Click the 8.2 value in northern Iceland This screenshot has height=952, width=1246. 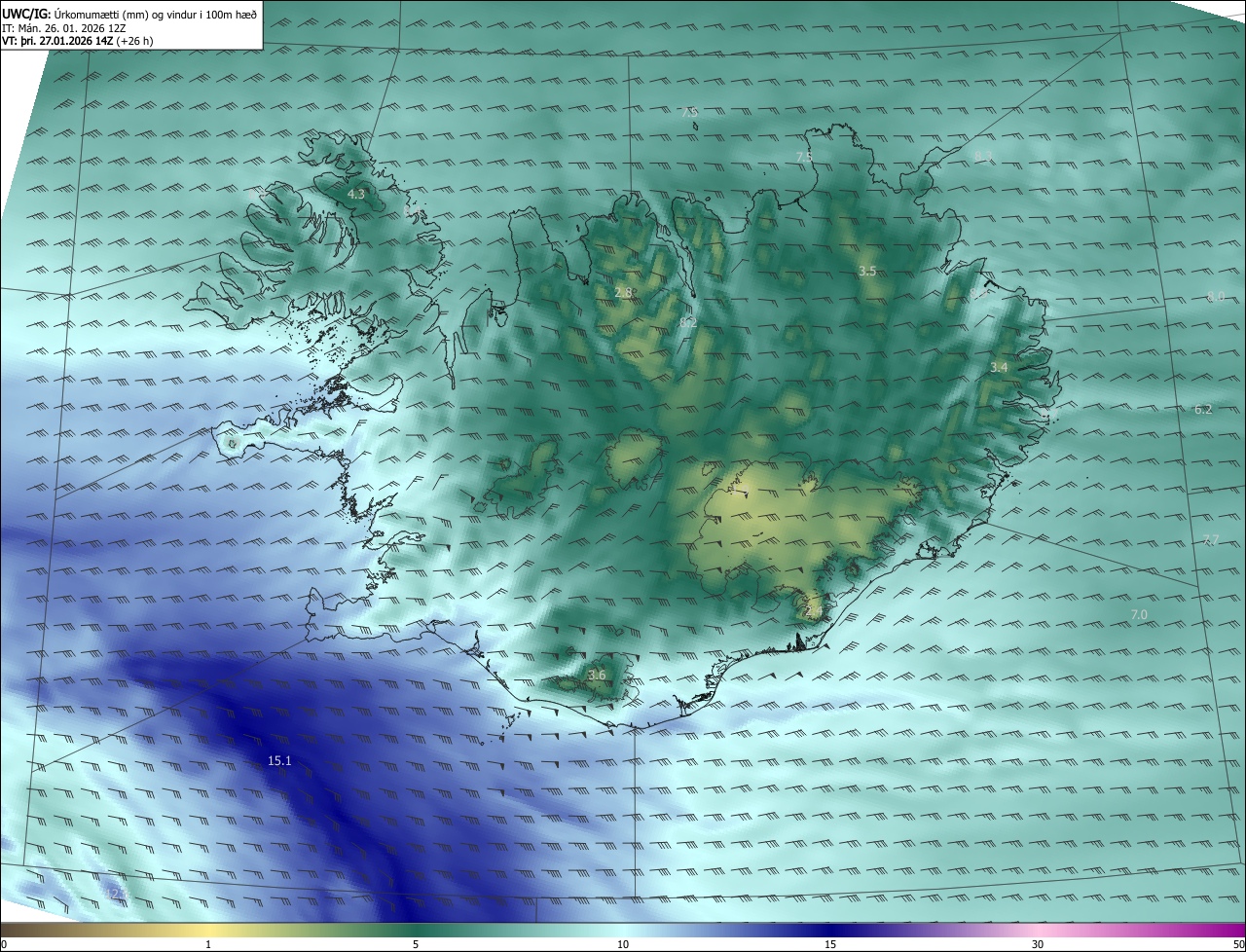point(688,321)
